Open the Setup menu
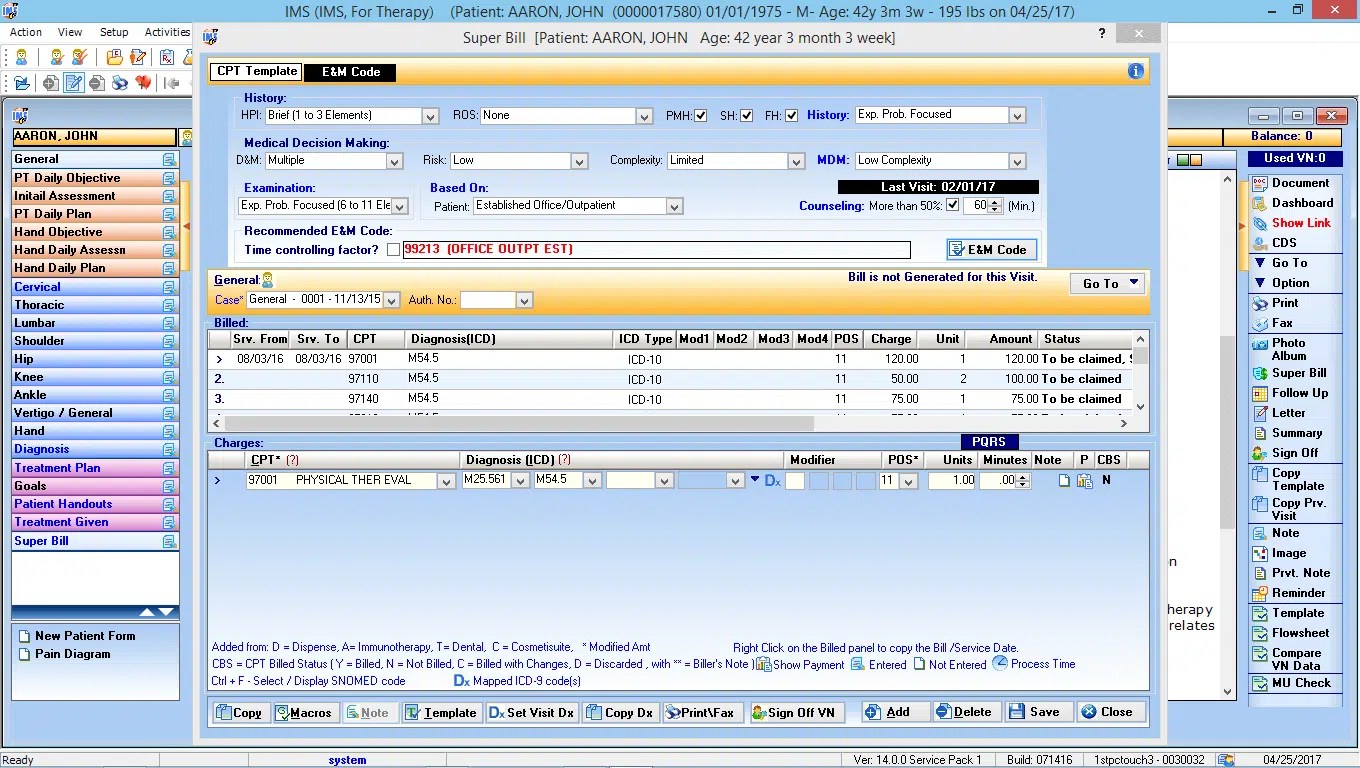This screenshot has height=768, width=1360. (115, 31)
